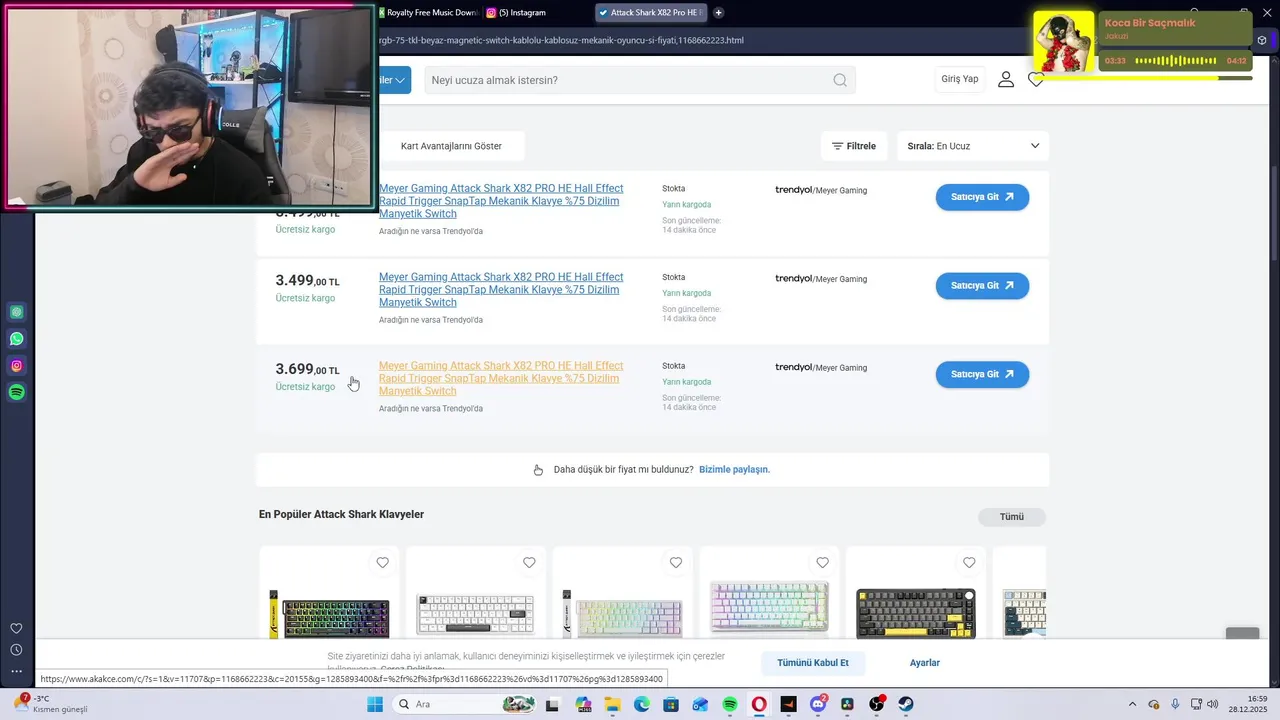Click Giriş Yap login button
This screenshot has height=720, width=1280.
960,79
